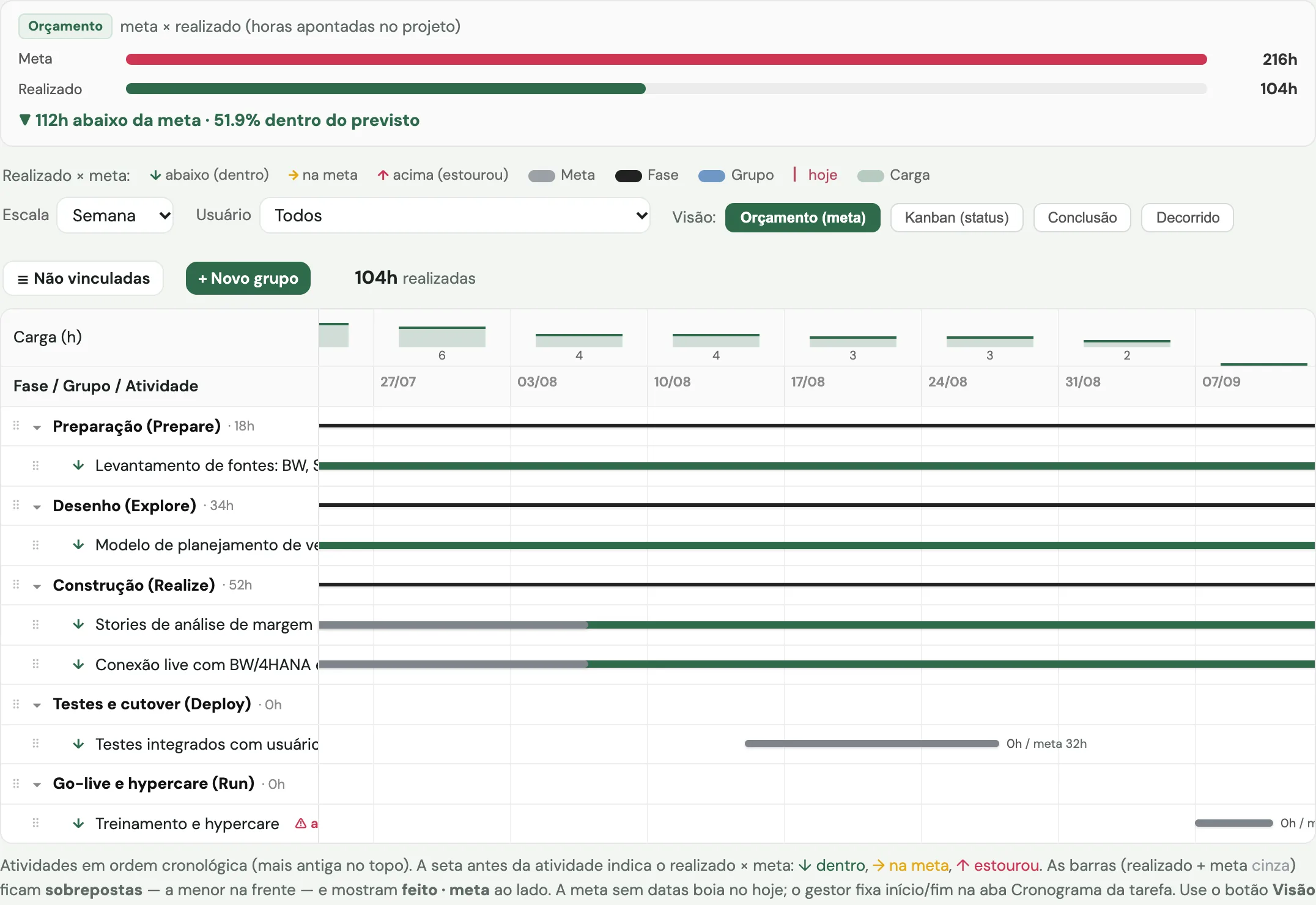Image resolution: width=1316 pixels, height=905 pixels.
Task: Click the 27/07 week load bar
Action: click(x=442, y=337)
